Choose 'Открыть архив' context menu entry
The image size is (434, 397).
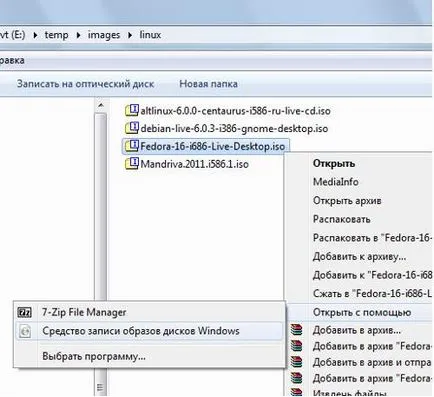click(347, 201)
